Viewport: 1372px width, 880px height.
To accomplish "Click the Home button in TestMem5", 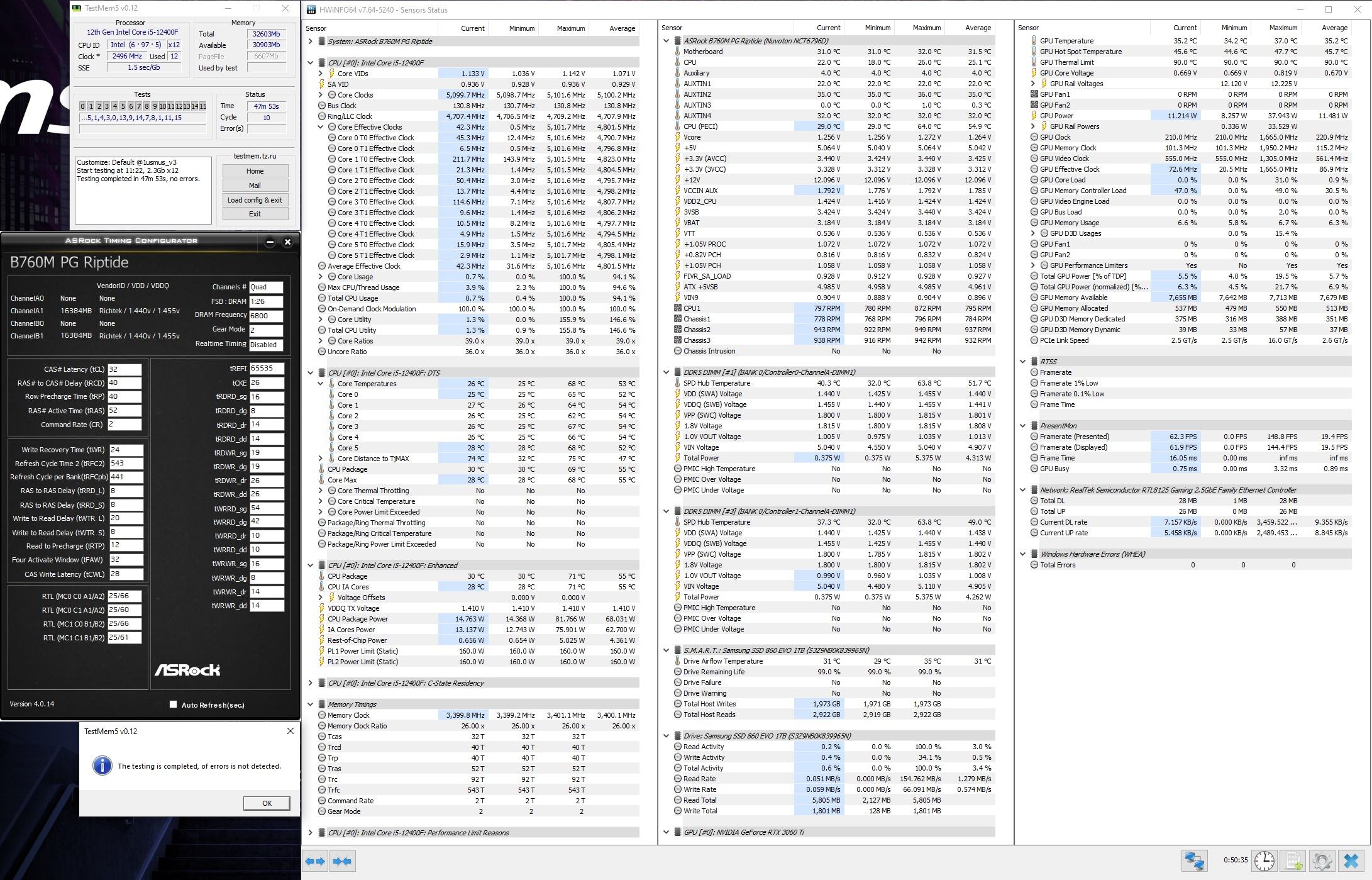I will pos(255,171).
